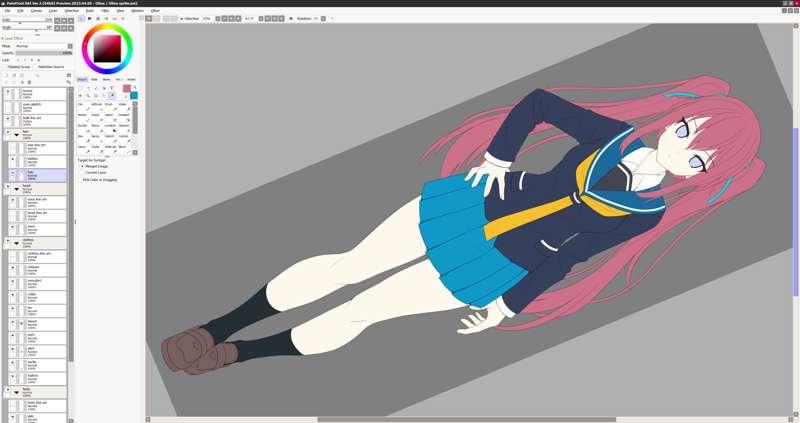This screenshot has width=800, height=423.
Task: Choose the Blur tool
Action: coord(82,139)
